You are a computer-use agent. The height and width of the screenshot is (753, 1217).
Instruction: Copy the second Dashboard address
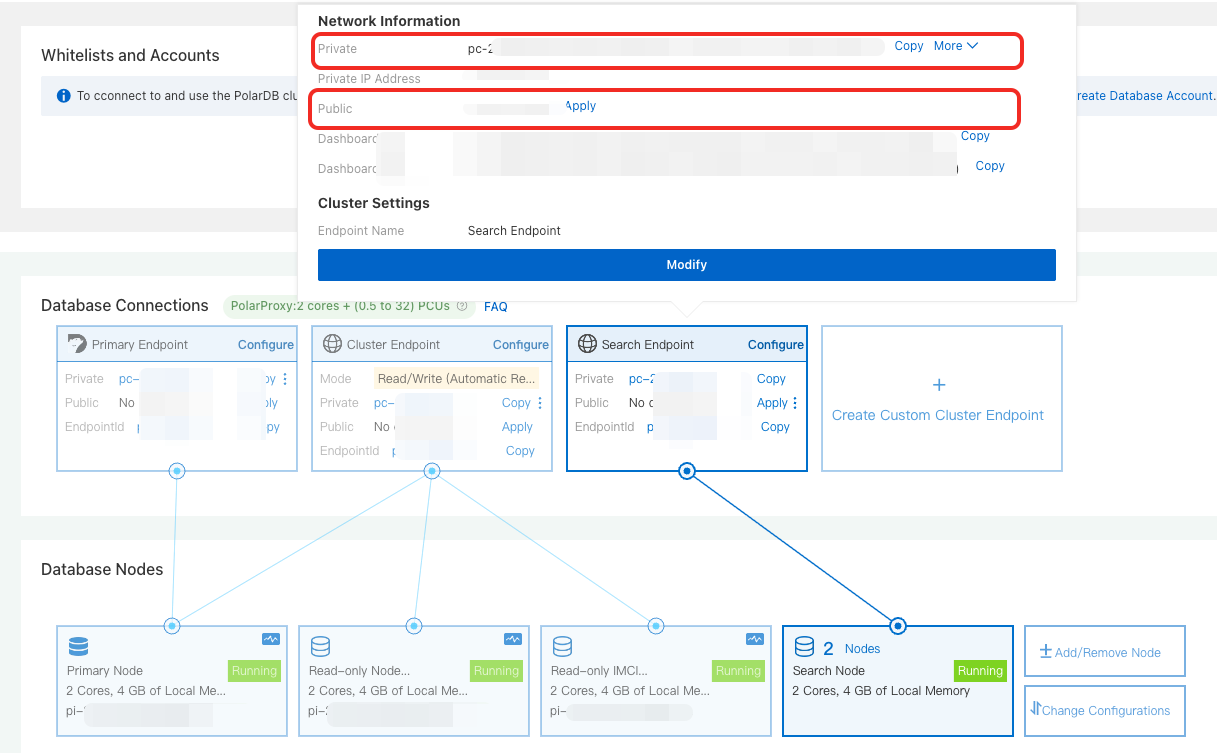pos(990,166)
